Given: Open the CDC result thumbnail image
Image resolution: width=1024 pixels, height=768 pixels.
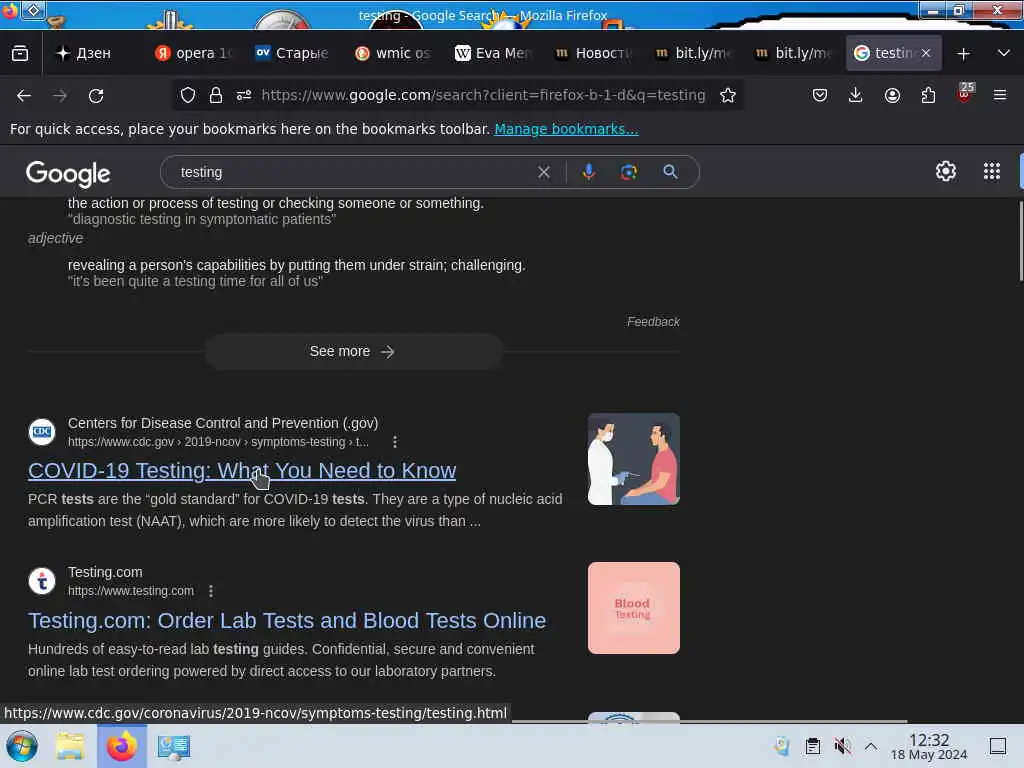Looking at the screenshot, I should [x=633, y=459].
